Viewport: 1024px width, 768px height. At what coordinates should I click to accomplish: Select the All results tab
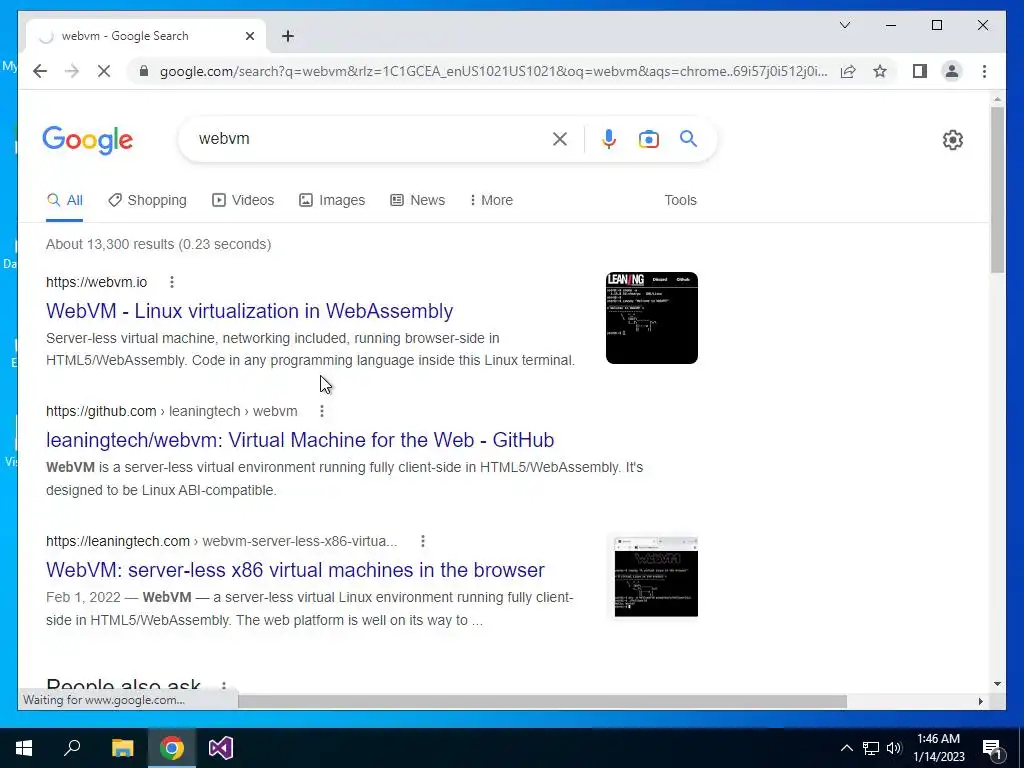[65, 200]
